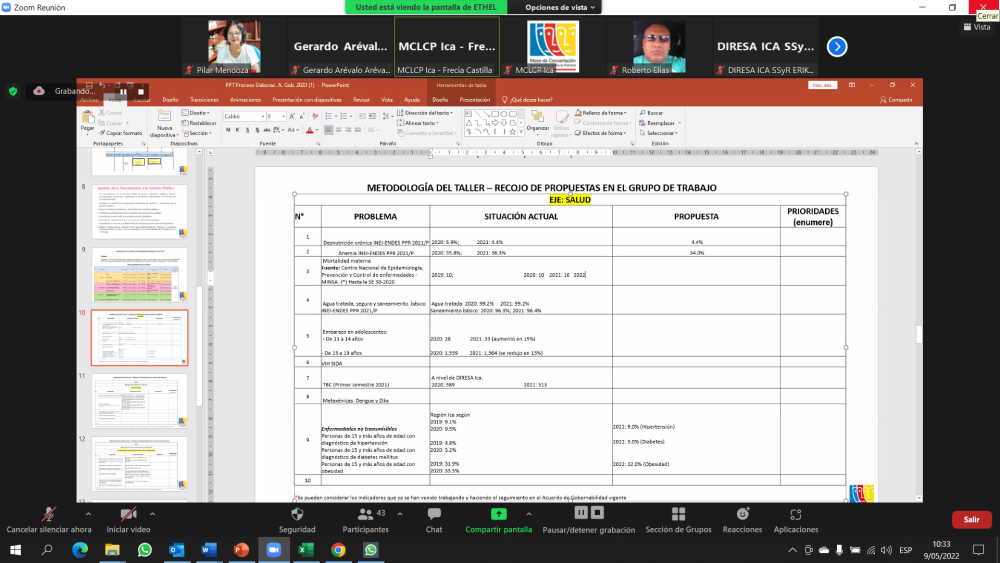Open the Participantes panel
This screenshot has width=1000, height=563.
[365, 513]
